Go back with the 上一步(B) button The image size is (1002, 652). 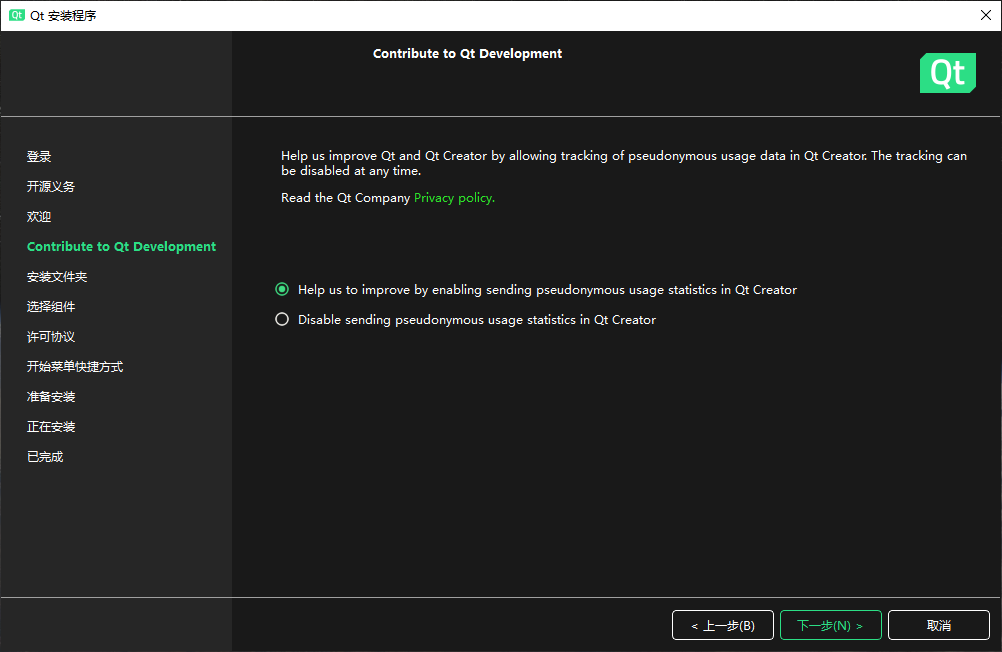(x=722, y=626)
